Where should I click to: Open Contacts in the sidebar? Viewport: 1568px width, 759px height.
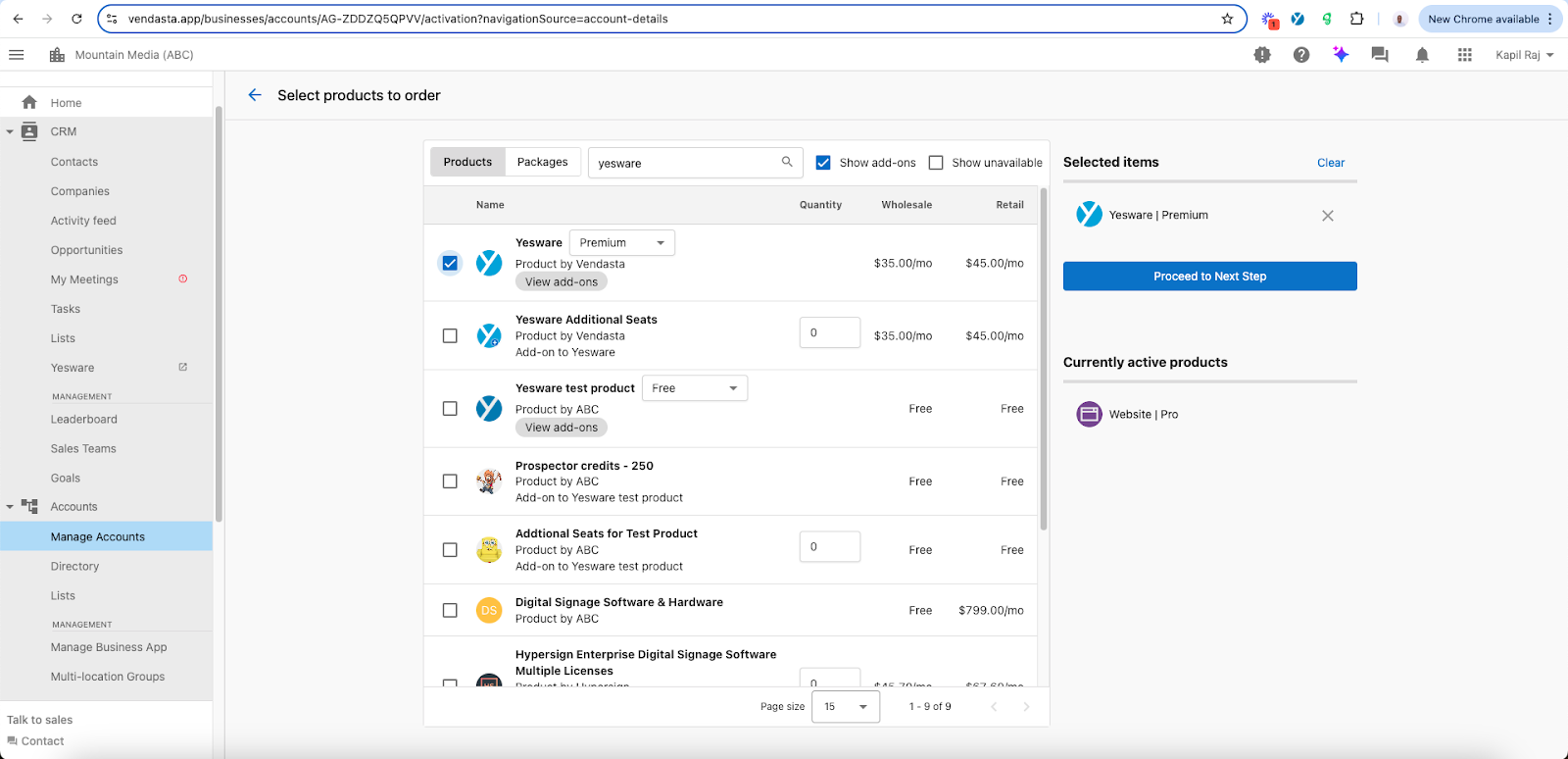tap(74, 162)
